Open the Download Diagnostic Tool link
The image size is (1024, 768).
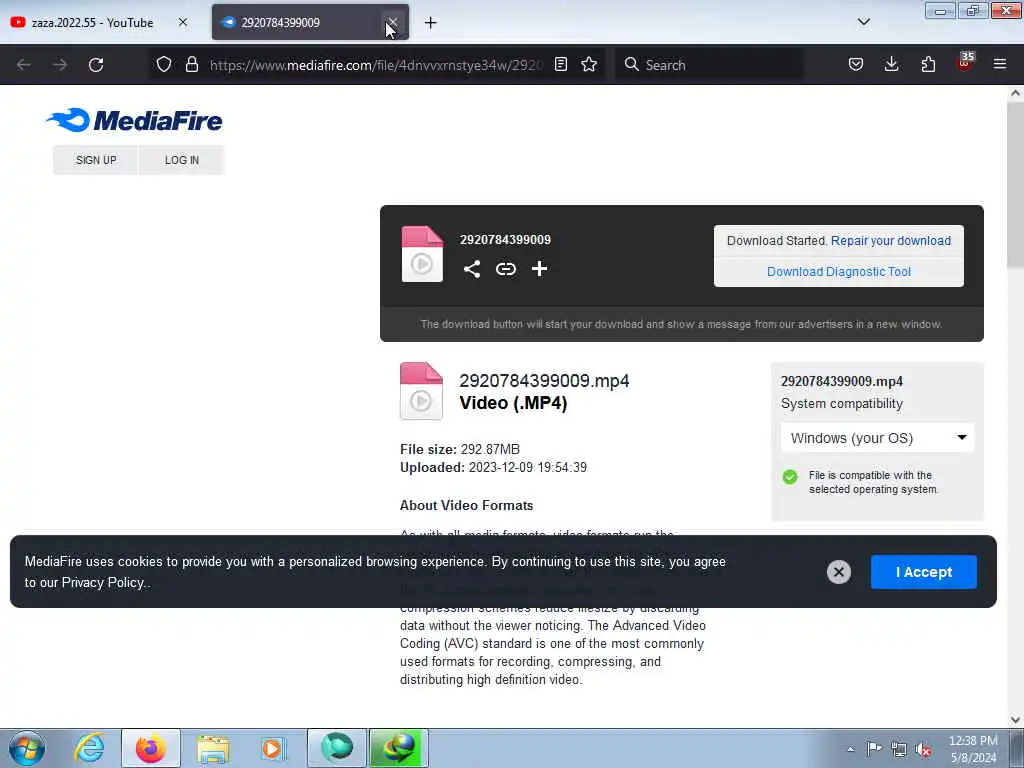pyautogui.click(x=839, y=272)
